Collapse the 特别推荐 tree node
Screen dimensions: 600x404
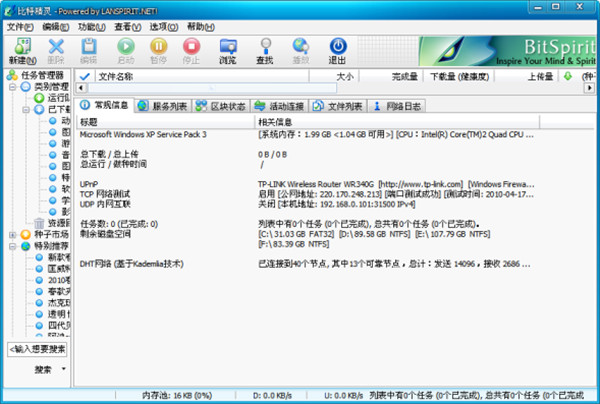point(12,246)
